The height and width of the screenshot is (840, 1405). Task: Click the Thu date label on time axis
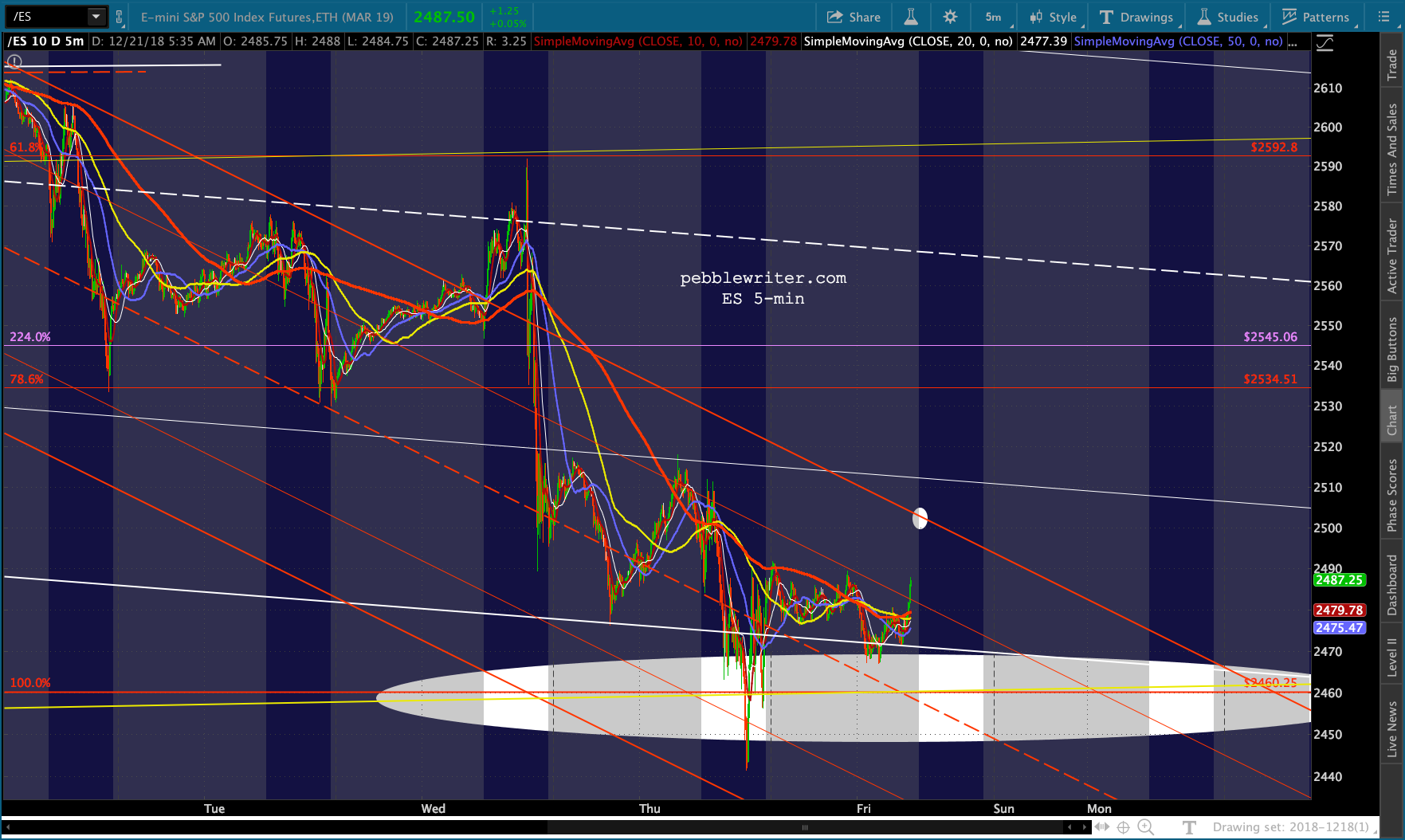tap(650, 808)
